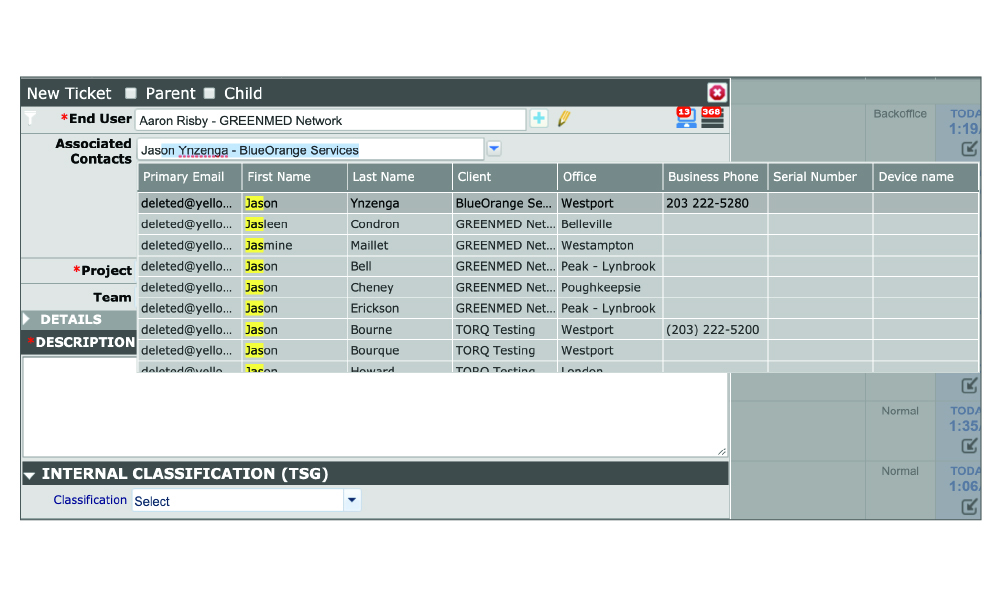
Task: Click the red close icon on New Ticket
Action: [716, 93]
